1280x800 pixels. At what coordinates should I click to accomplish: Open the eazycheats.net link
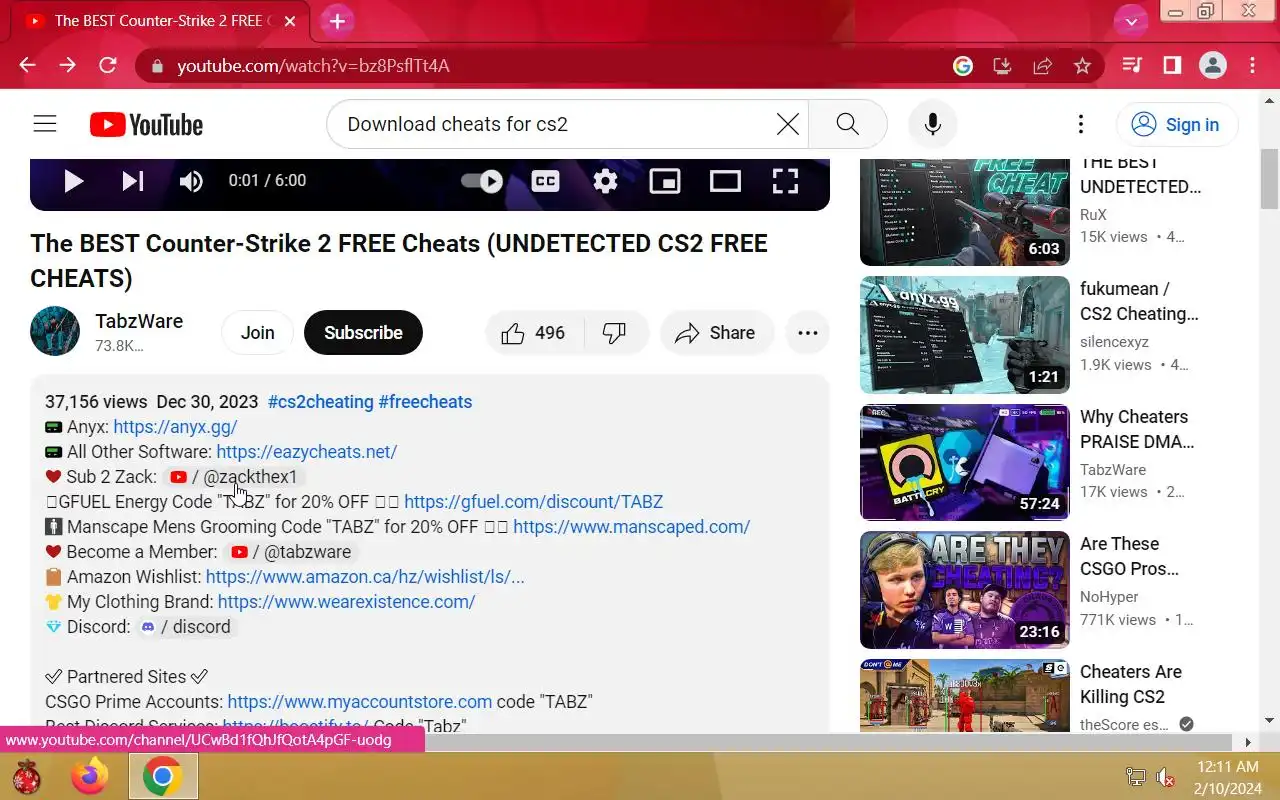tap(307, 452)
